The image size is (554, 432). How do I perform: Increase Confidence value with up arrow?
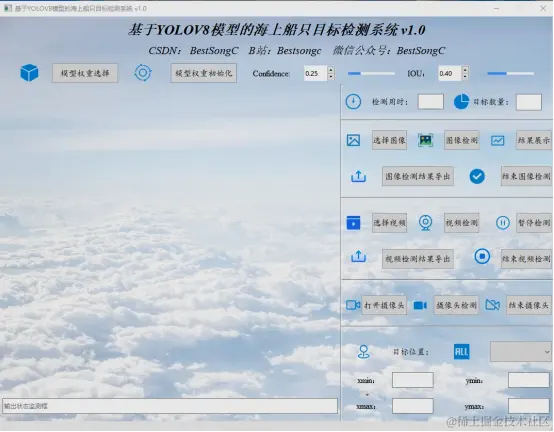[331, 70]
